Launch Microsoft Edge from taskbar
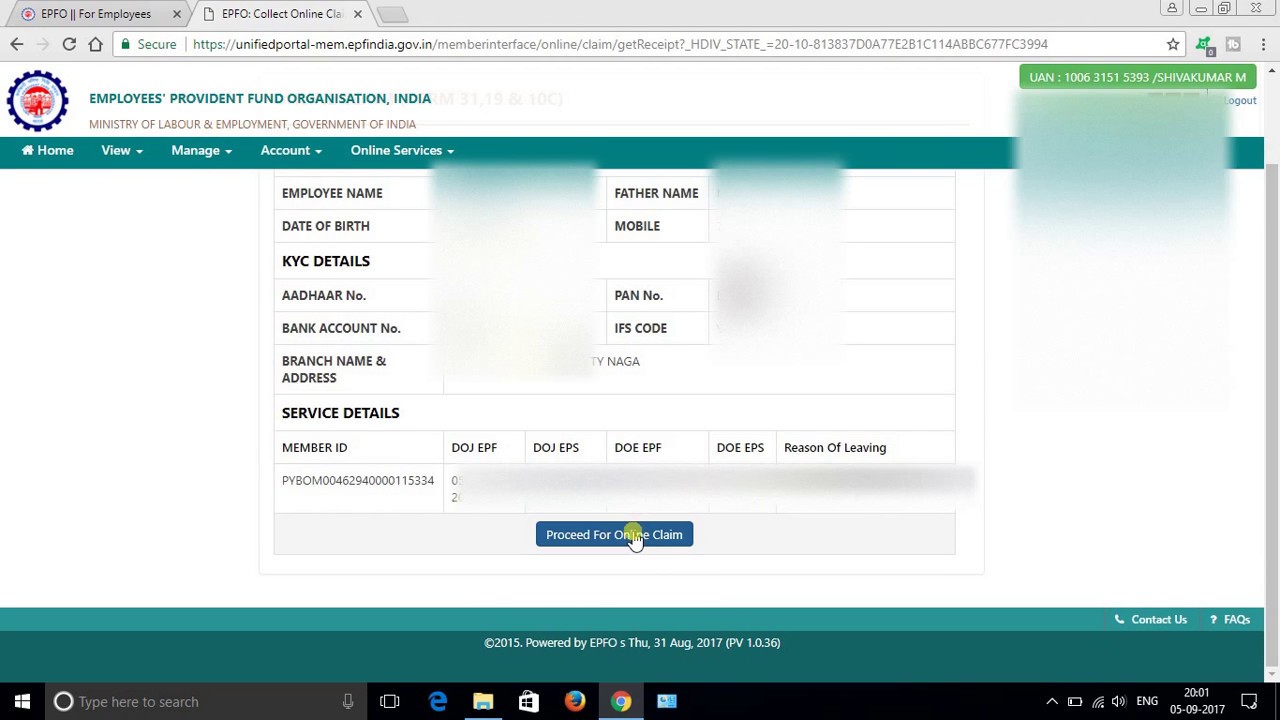 [x=438, y=701]
